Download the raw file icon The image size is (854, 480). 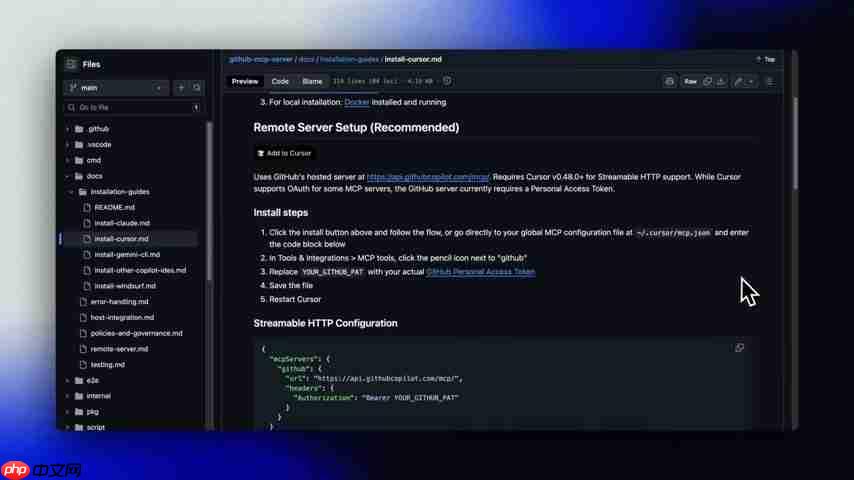721,82
